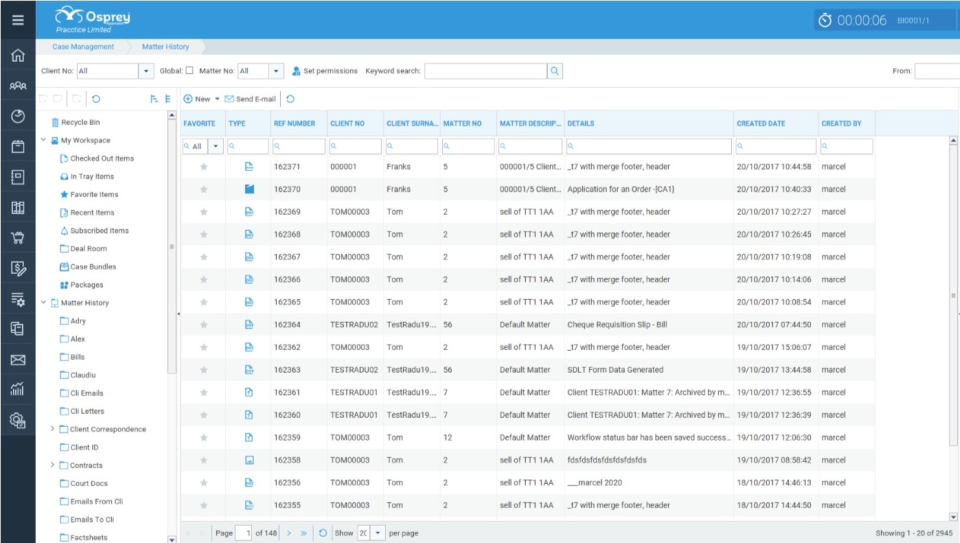Toggle the Global checkbox

(x=190, y=71)
